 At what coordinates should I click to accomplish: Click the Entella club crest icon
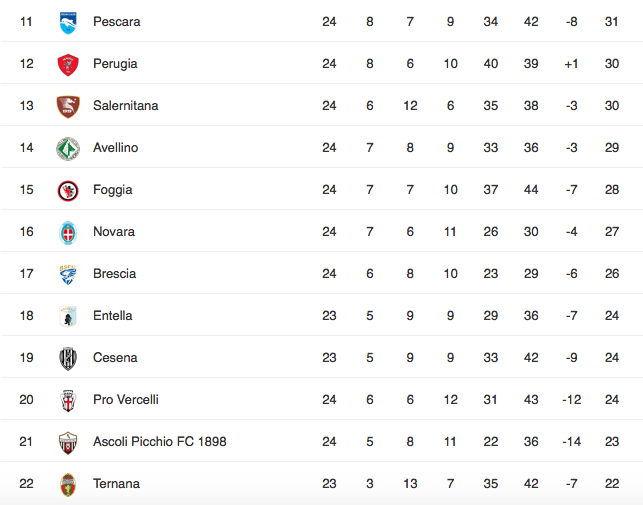[68, 316]
